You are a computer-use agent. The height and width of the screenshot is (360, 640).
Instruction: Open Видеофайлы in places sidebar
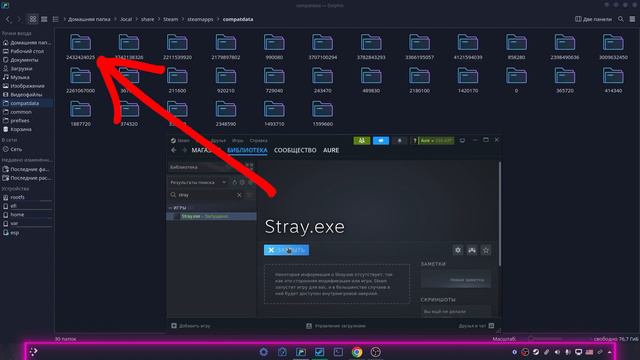26,95
